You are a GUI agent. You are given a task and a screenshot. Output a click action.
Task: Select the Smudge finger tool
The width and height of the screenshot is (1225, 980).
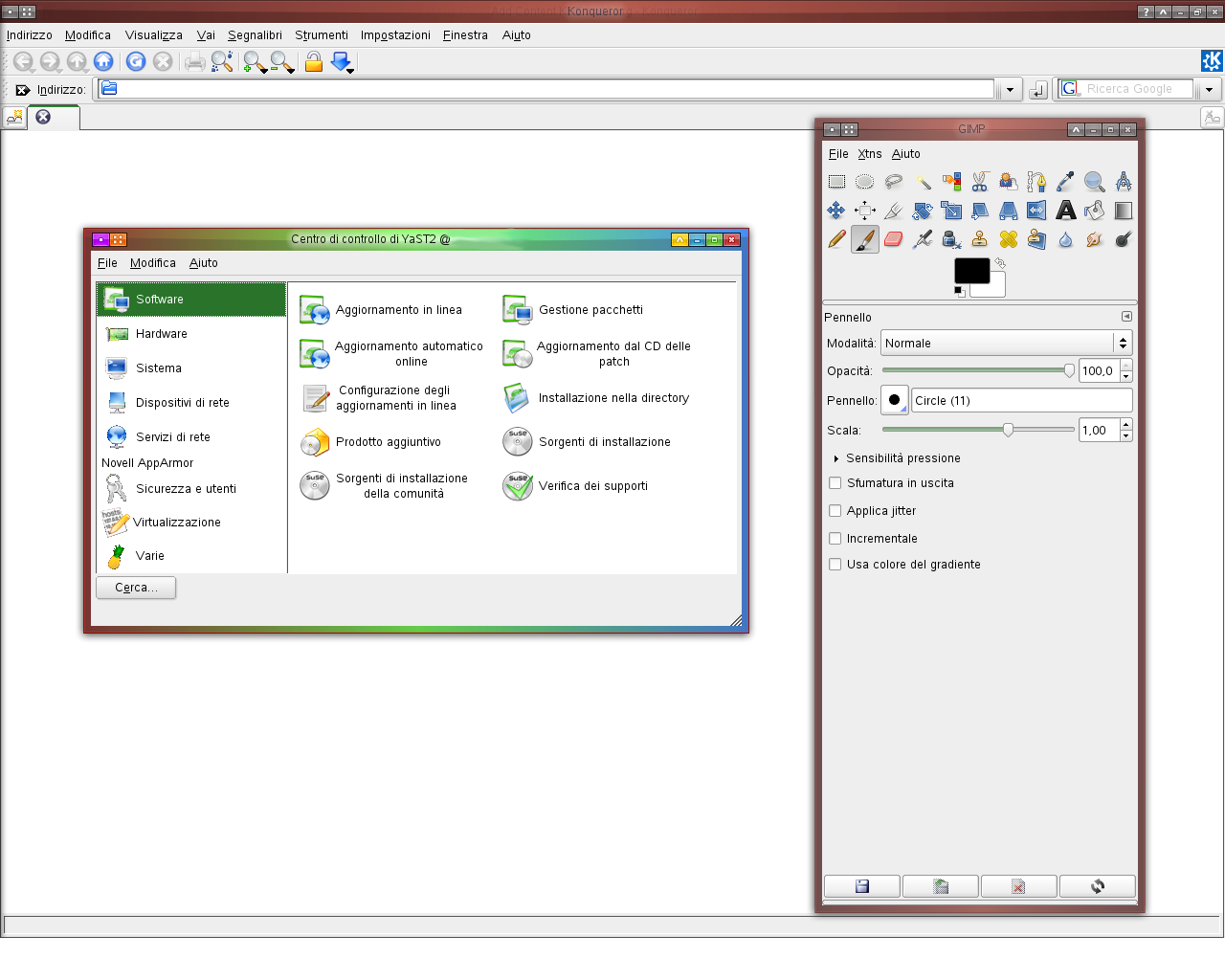1095,239
